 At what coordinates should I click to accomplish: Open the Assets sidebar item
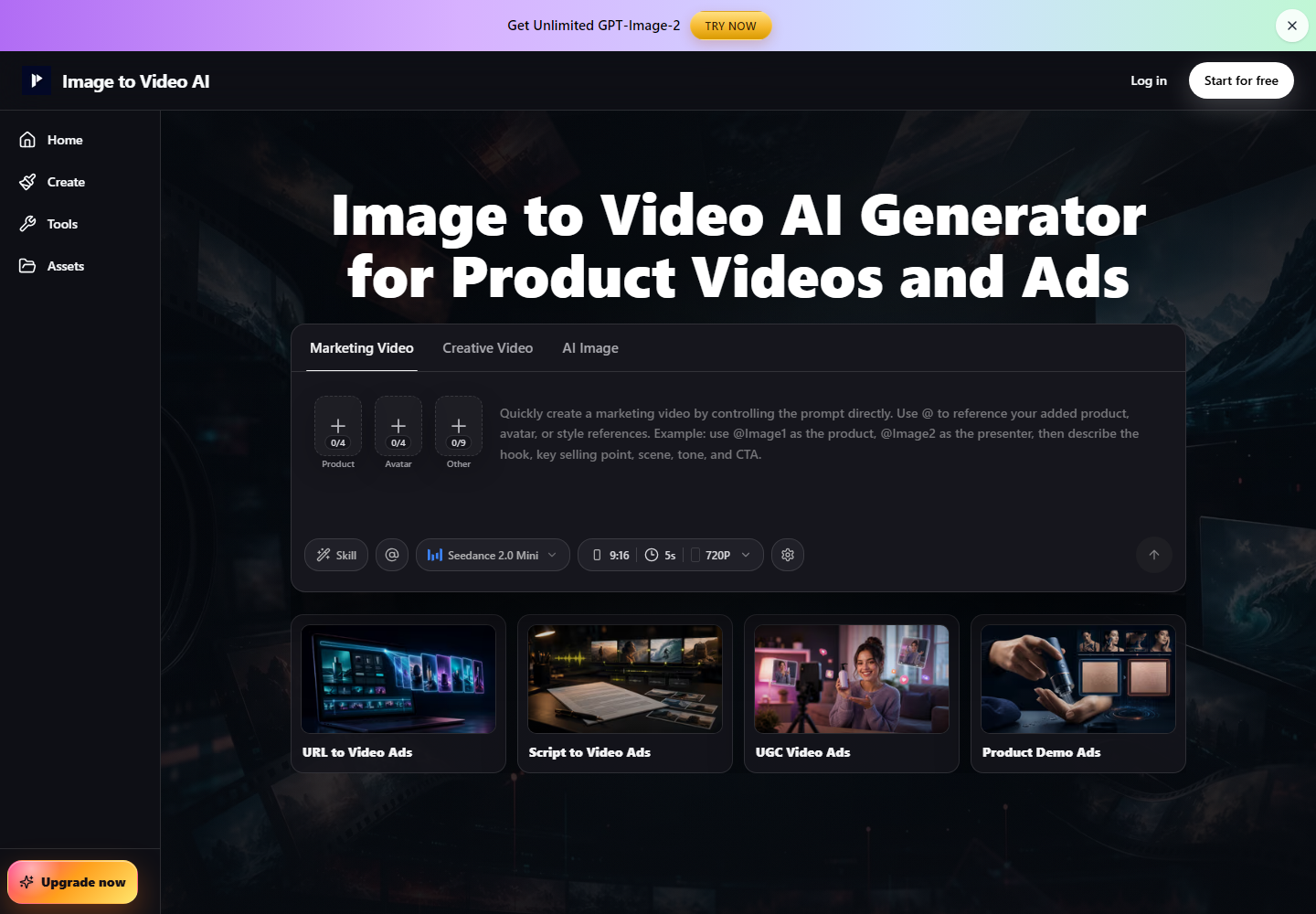pyautogui.click(x=80, y=266)
